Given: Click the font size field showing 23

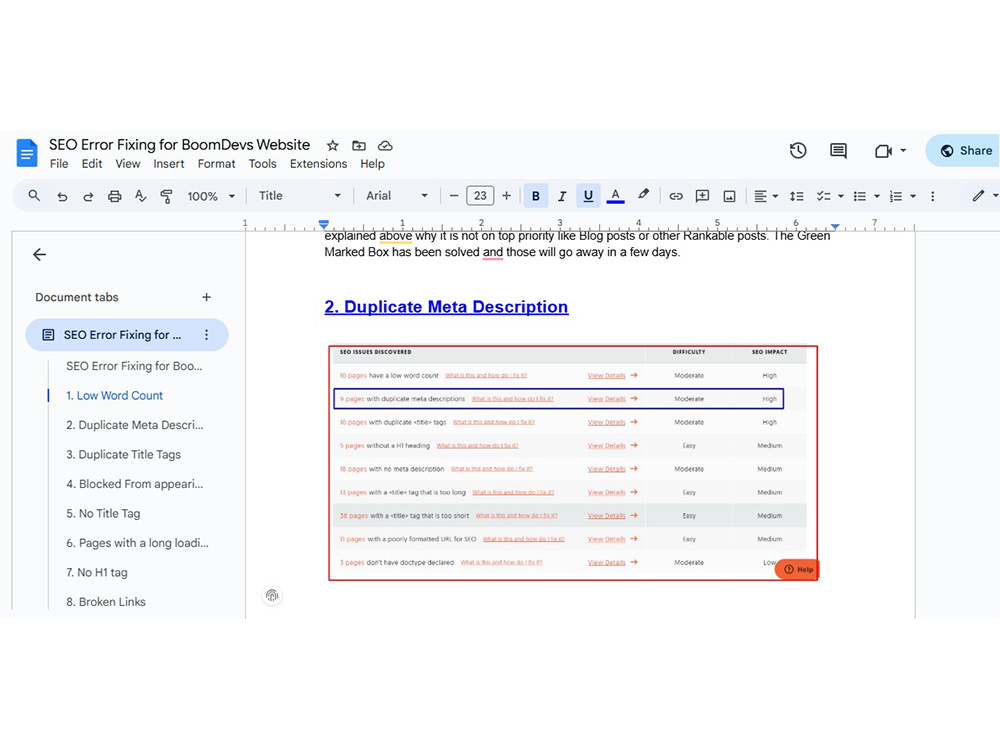Looking at the screenshot, I should pyautogui.click(x=480, y=196).
